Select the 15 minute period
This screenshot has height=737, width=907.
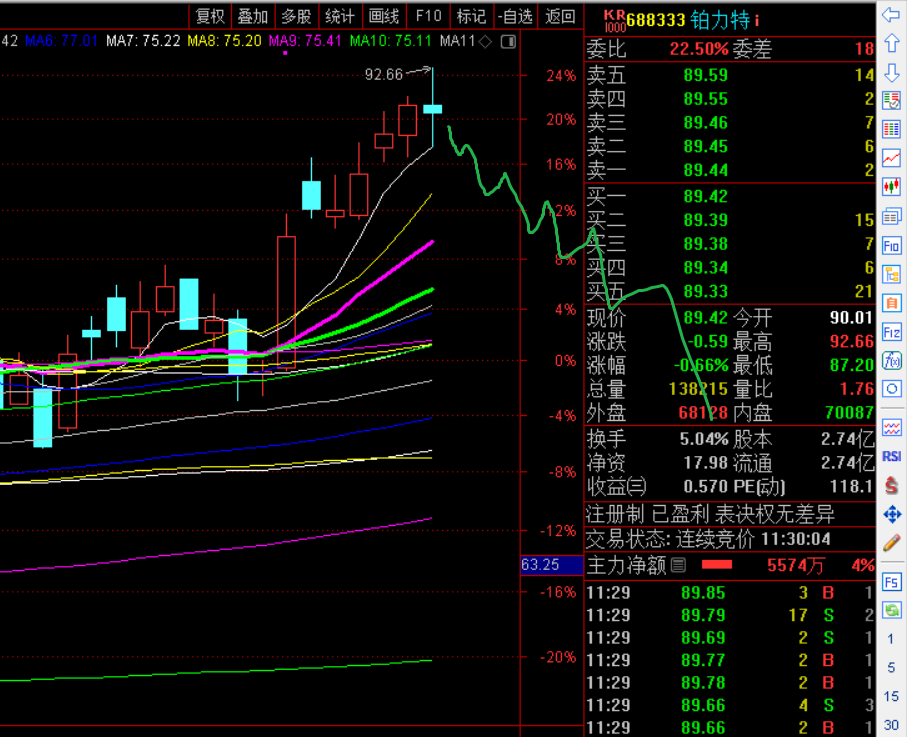tap(891, 696)
